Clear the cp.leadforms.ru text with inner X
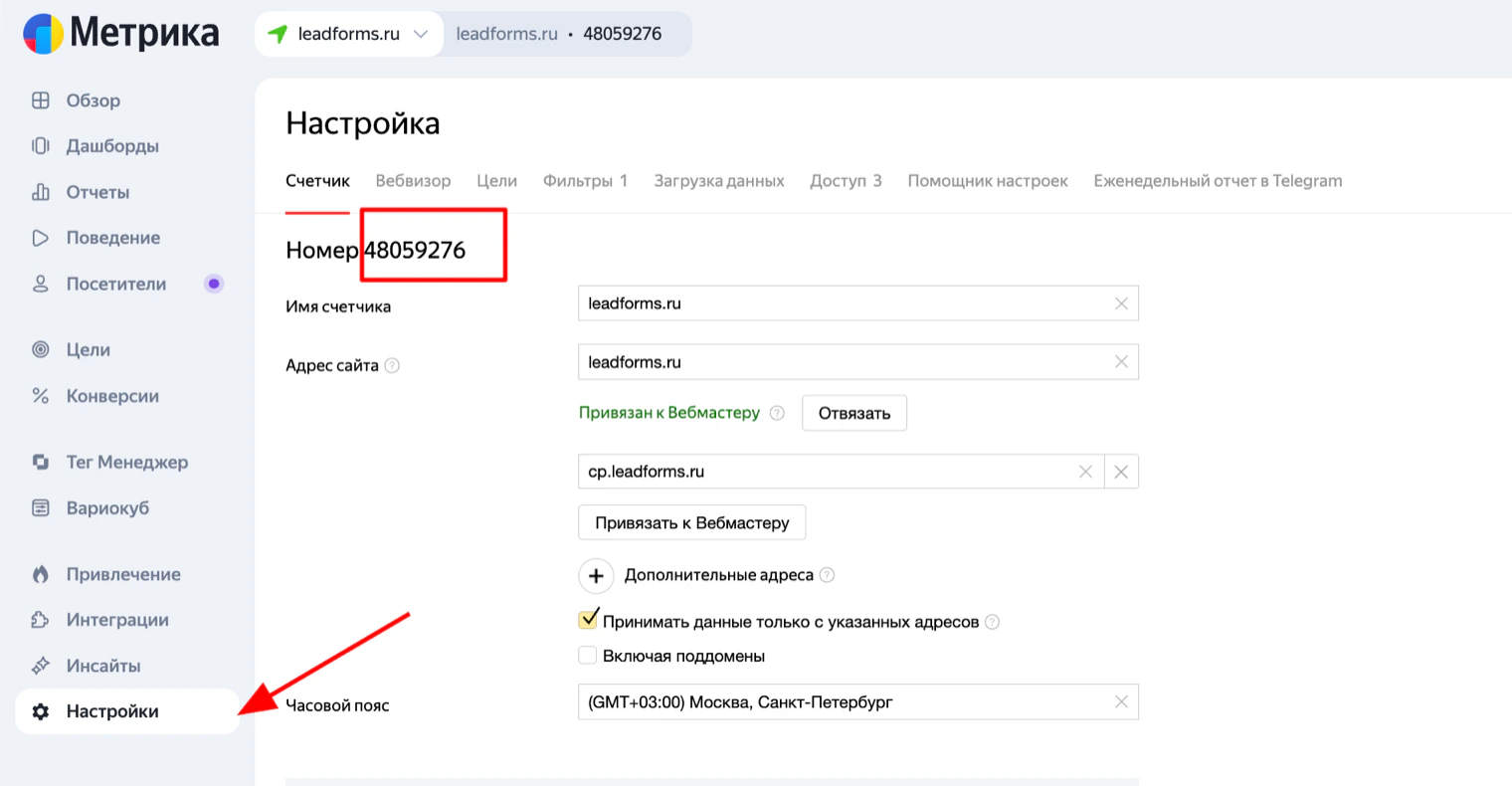 pyautogui.click(x=1085, y=472)
